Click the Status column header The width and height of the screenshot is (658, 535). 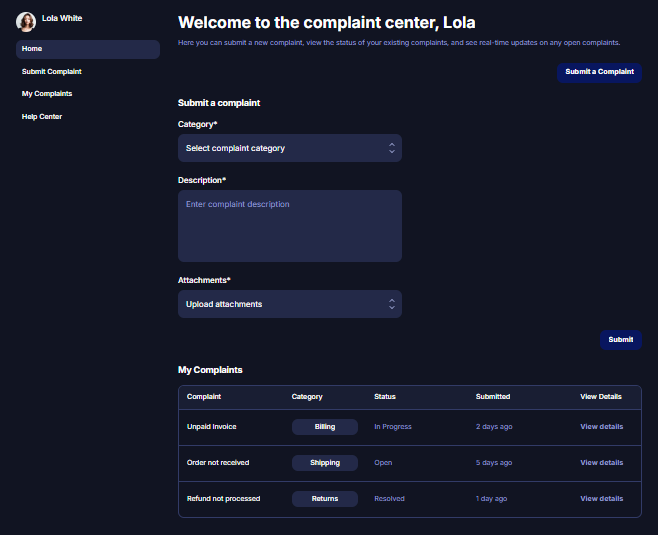(385, 397)
